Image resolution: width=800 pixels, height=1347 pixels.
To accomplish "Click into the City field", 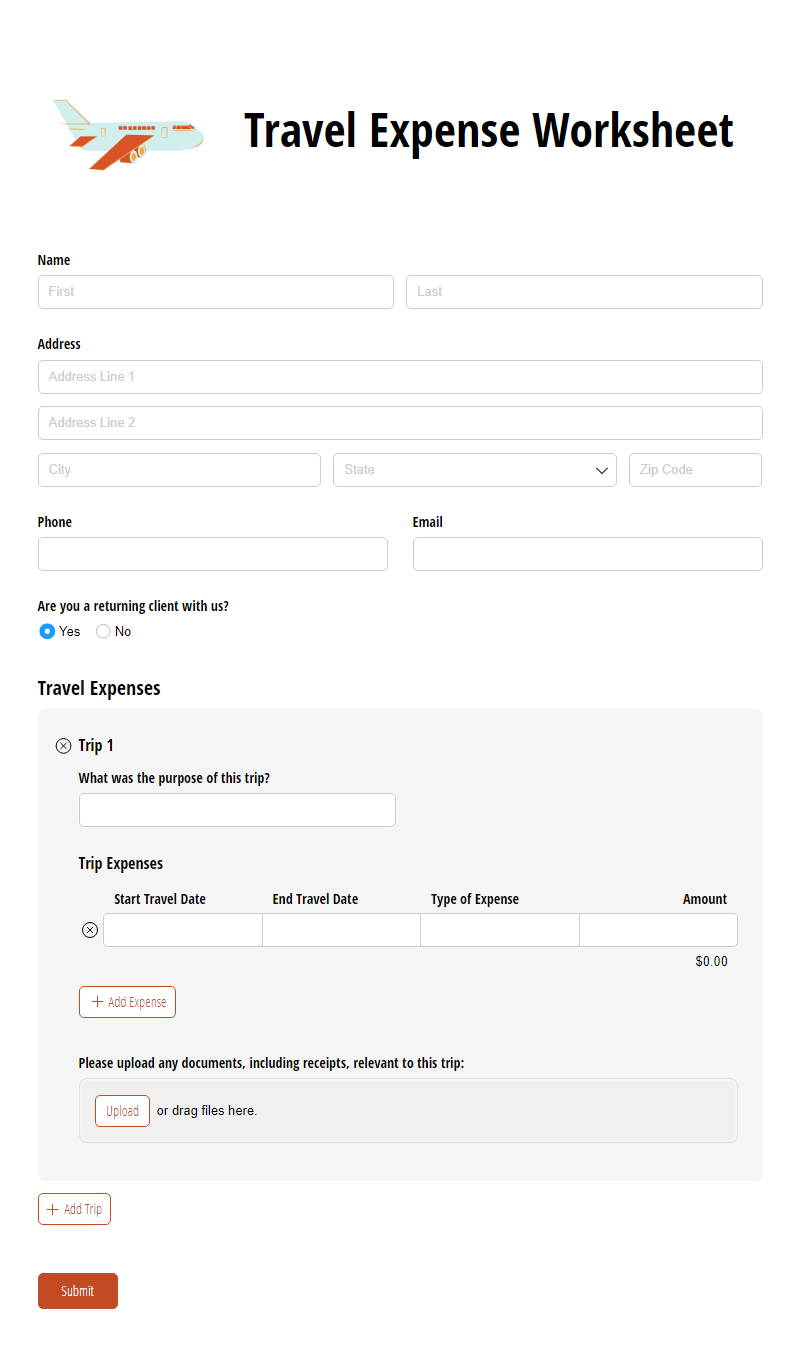I will [179, 470].
